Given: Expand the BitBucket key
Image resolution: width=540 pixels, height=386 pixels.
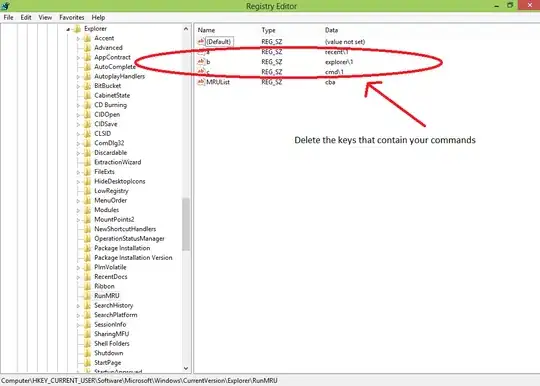Looking at the screenshot, I should [x=78, y=86].
